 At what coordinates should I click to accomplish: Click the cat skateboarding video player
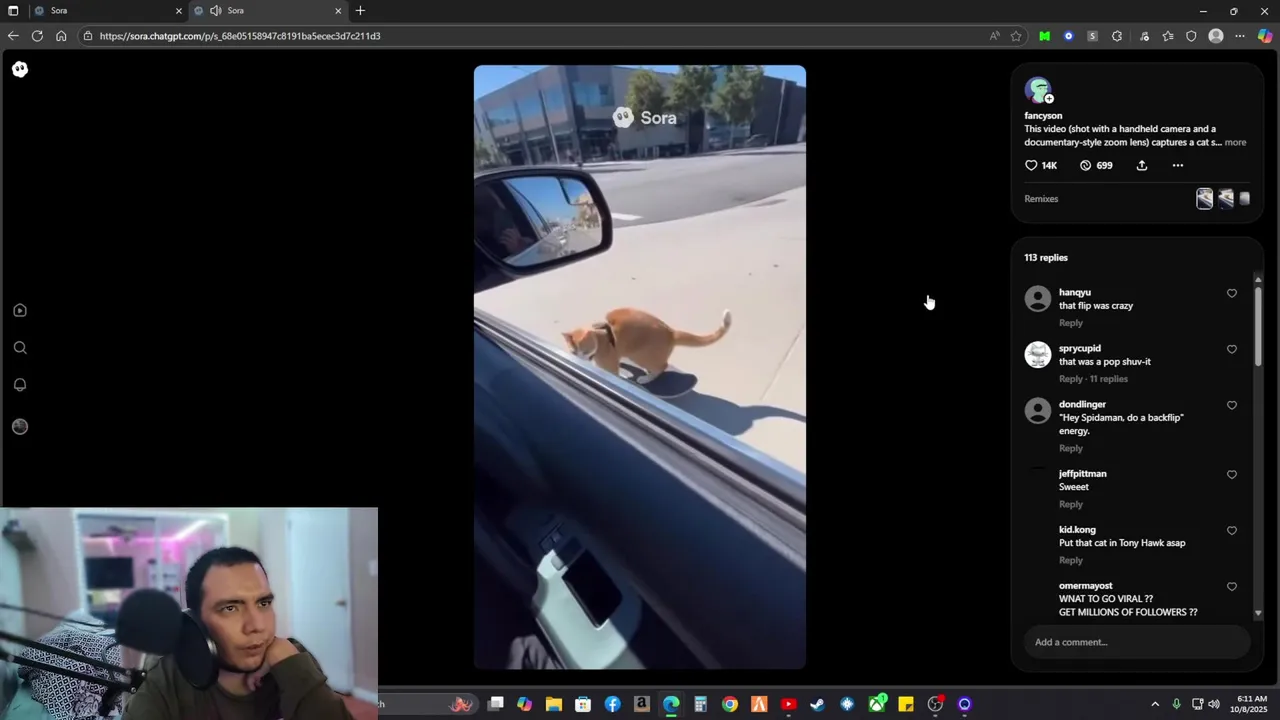(x=640, y=367)
